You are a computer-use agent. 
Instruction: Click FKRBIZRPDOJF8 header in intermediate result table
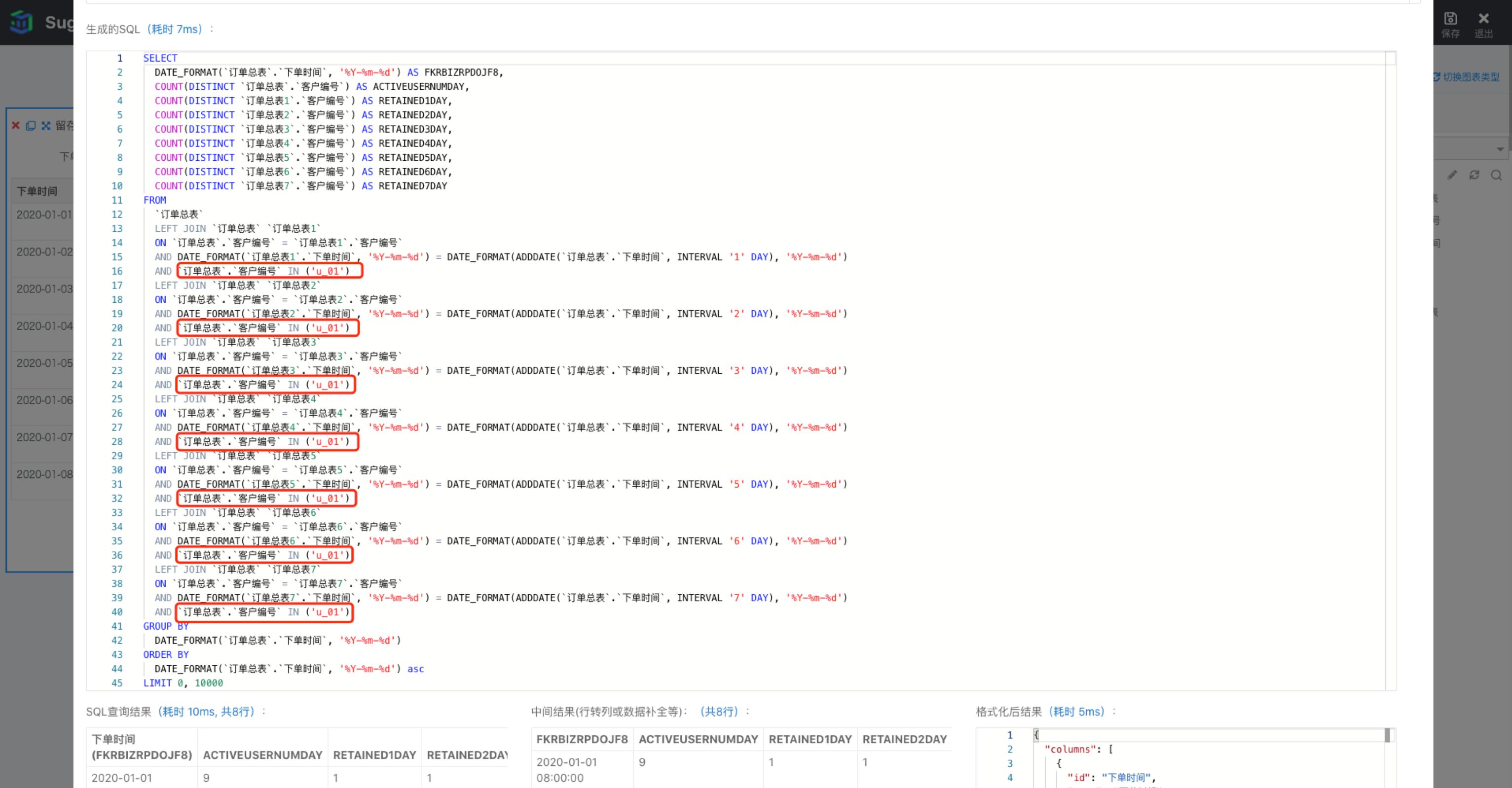click(x=582, y=739)
